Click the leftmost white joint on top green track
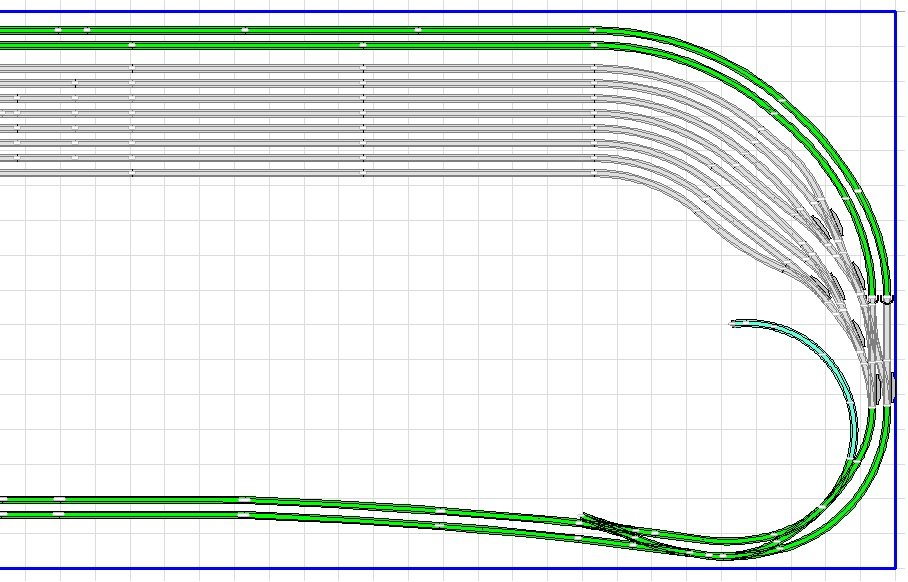Screen dimensions: 908x582 [57, 30]
